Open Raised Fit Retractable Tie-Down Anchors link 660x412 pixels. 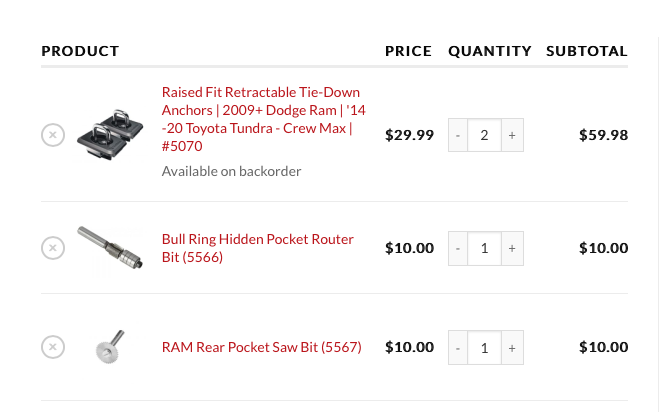pos(264,119)
